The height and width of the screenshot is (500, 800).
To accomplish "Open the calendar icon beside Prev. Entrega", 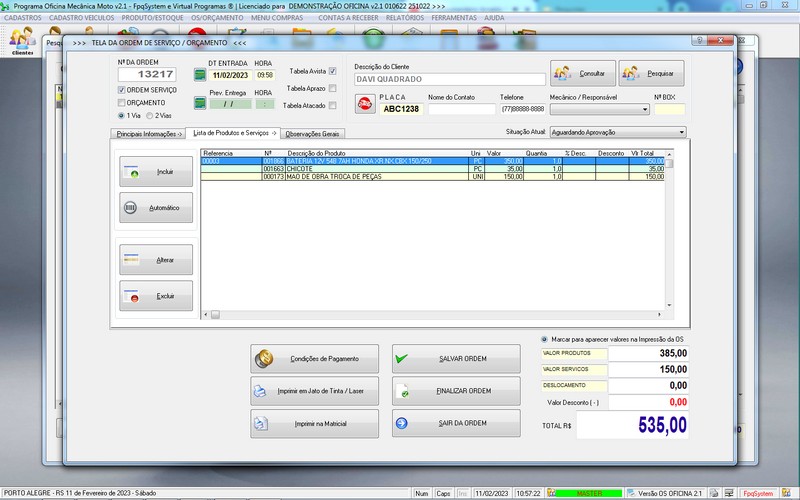I will [x=200, y=103].
